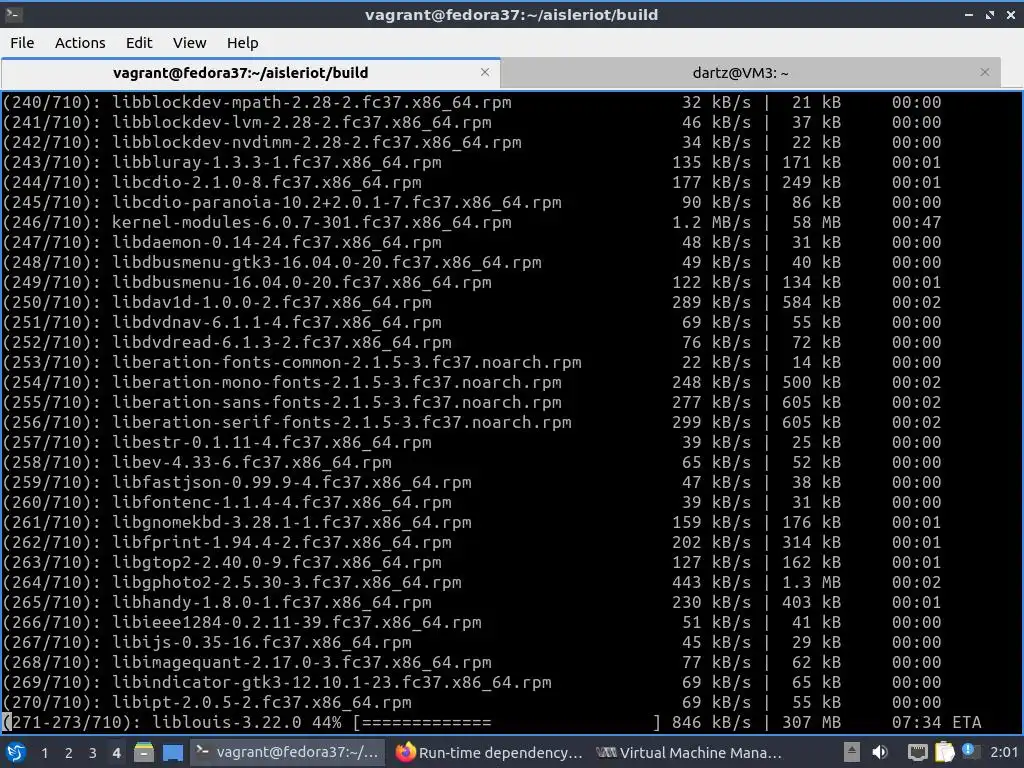
Task: Click the libipt-2.0.5-2 package line
Action: pyautogui.click(x=472, y=702)
